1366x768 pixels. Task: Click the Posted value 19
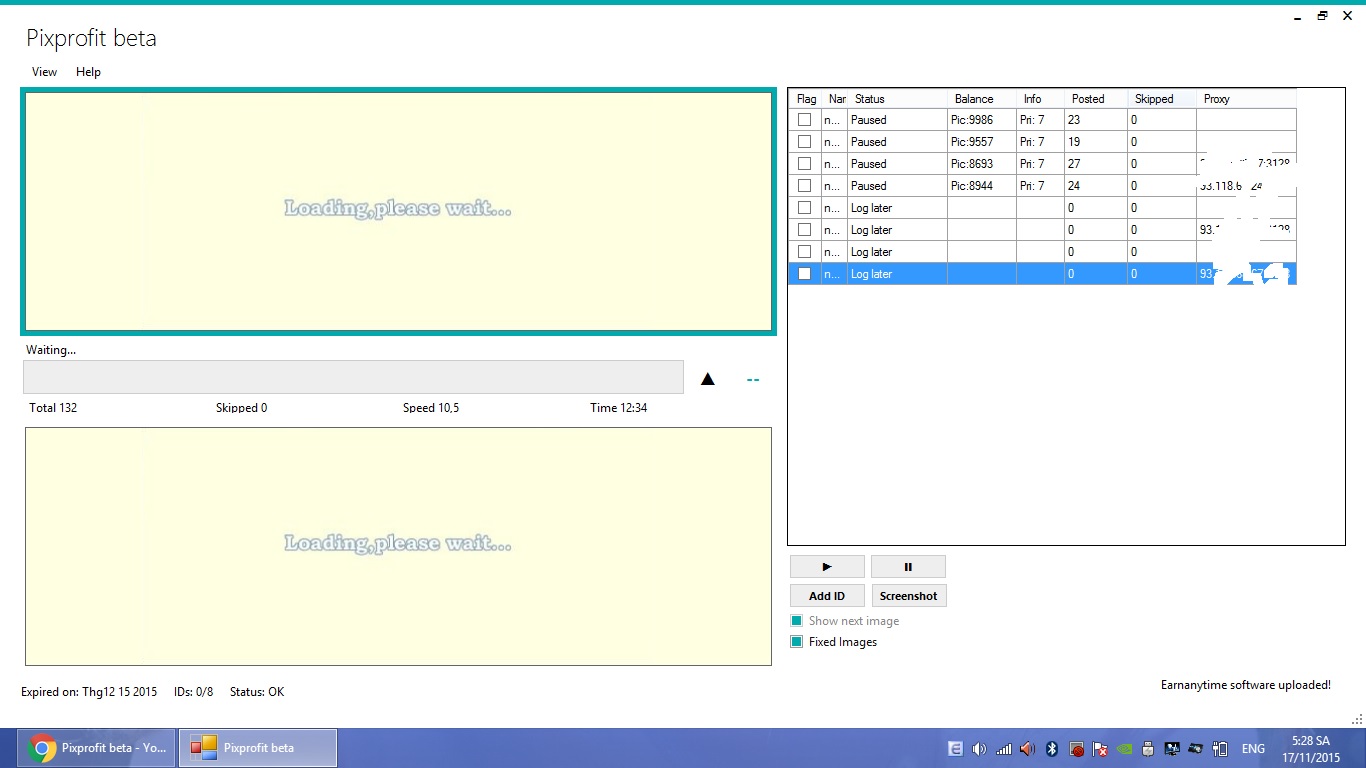[x=1074, y=142]
